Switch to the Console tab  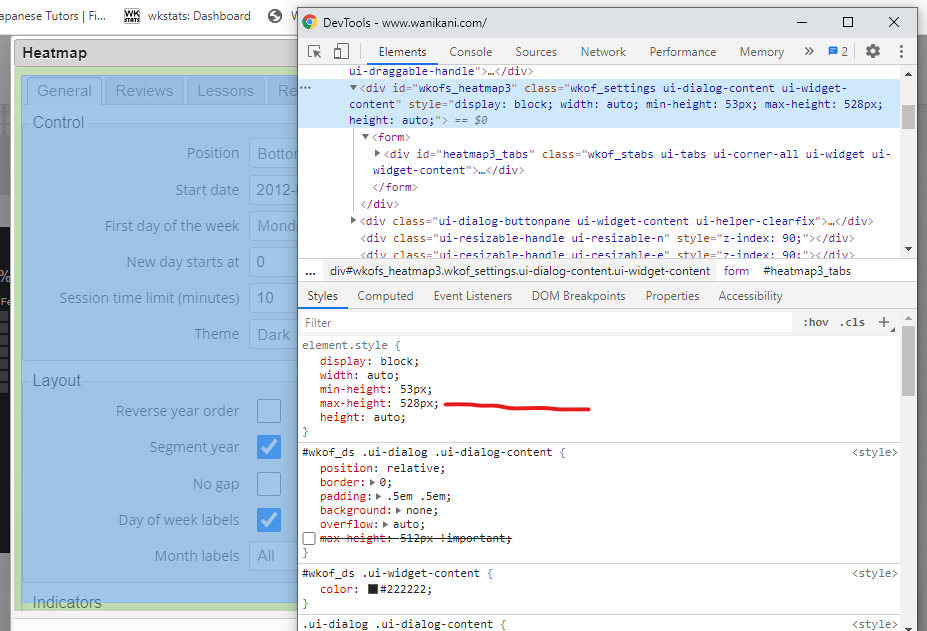point(470,52)
